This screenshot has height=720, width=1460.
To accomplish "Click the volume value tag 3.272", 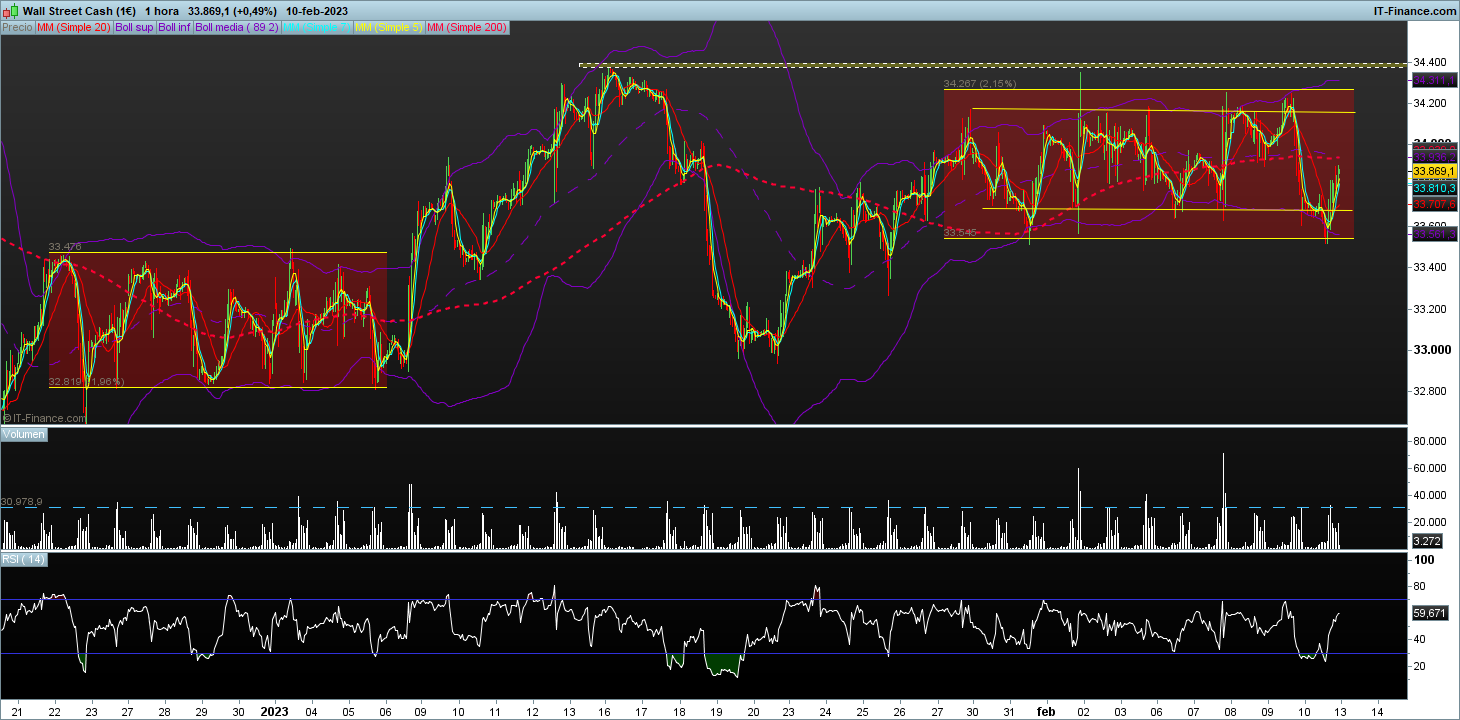I will pyautogui.click(x=1425, y=541).
